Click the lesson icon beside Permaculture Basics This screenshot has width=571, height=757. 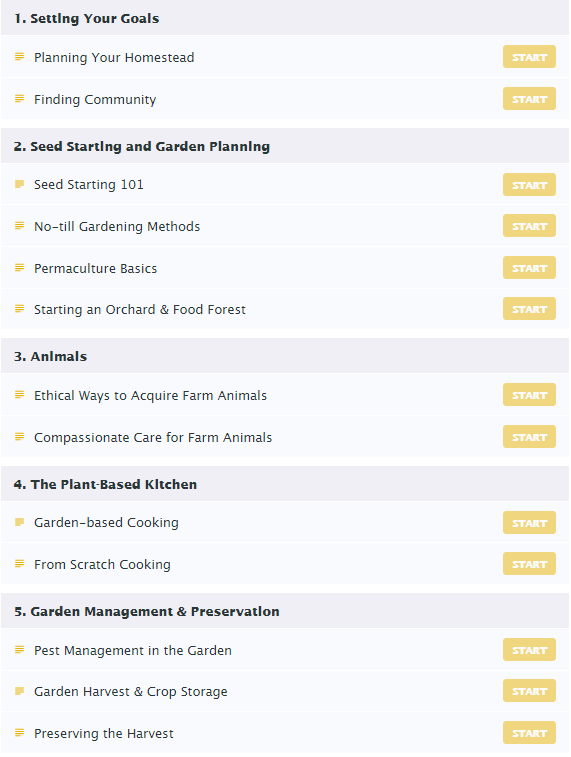click(x=19, y=267)
